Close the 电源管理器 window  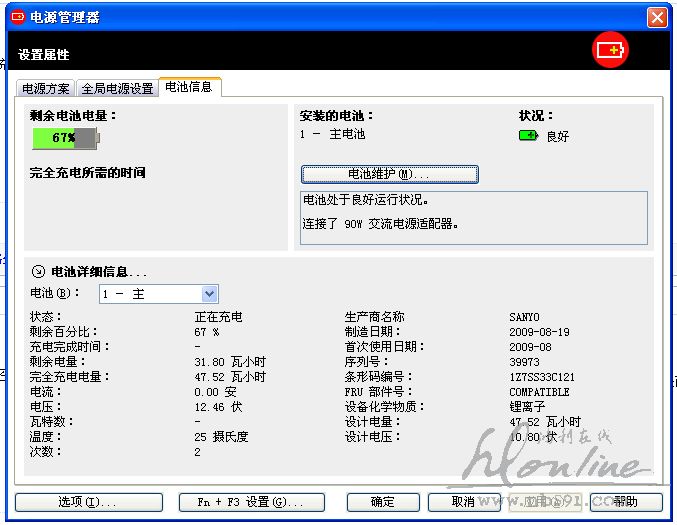click(657, 17)
